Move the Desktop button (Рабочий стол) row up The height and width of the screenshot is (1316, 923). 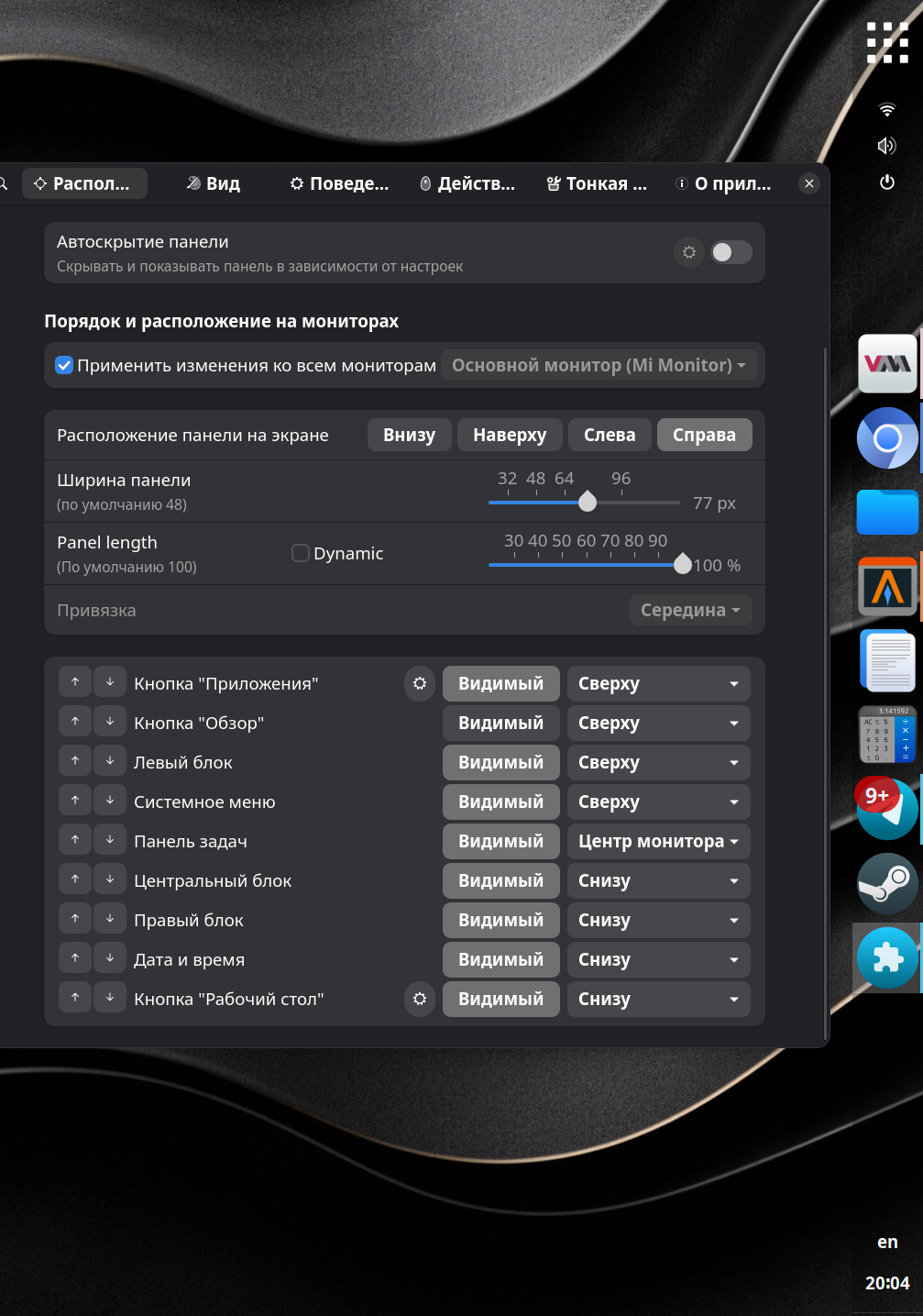[x=75, y=998]
